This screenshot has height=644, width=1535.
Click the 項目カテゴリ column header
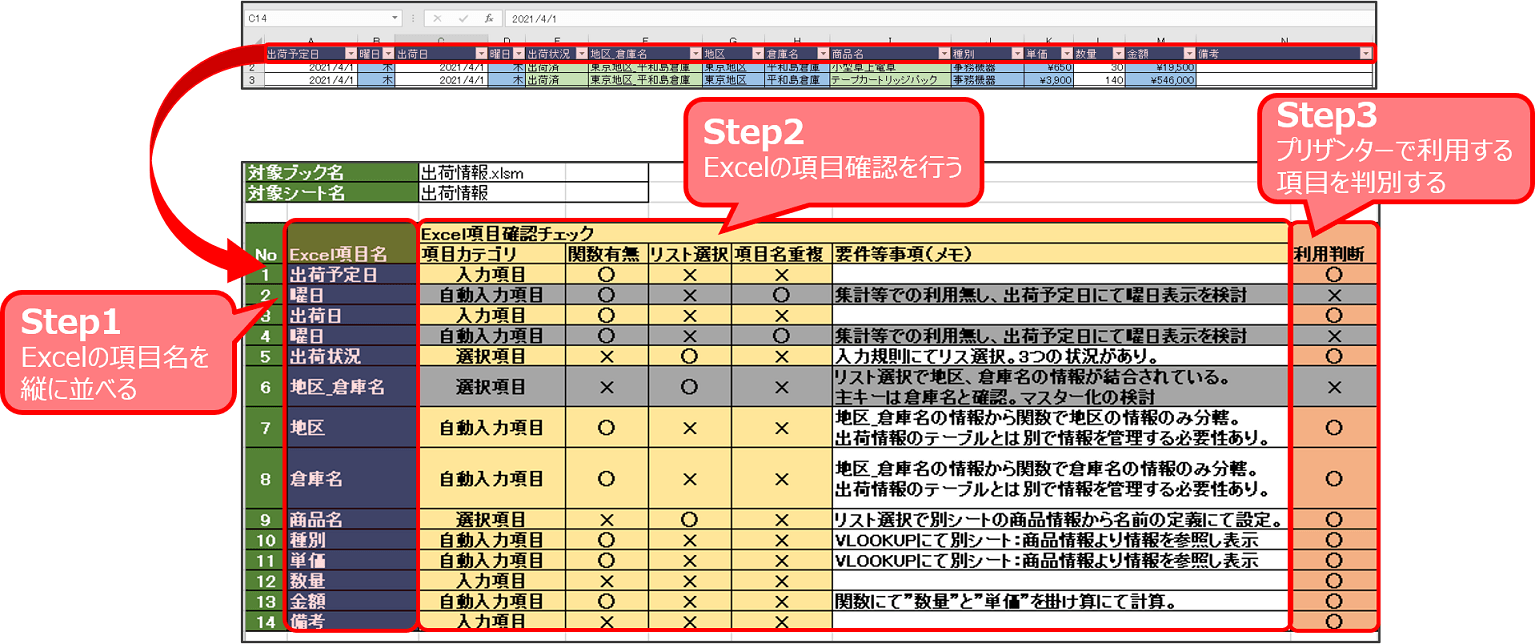point(491,254)
